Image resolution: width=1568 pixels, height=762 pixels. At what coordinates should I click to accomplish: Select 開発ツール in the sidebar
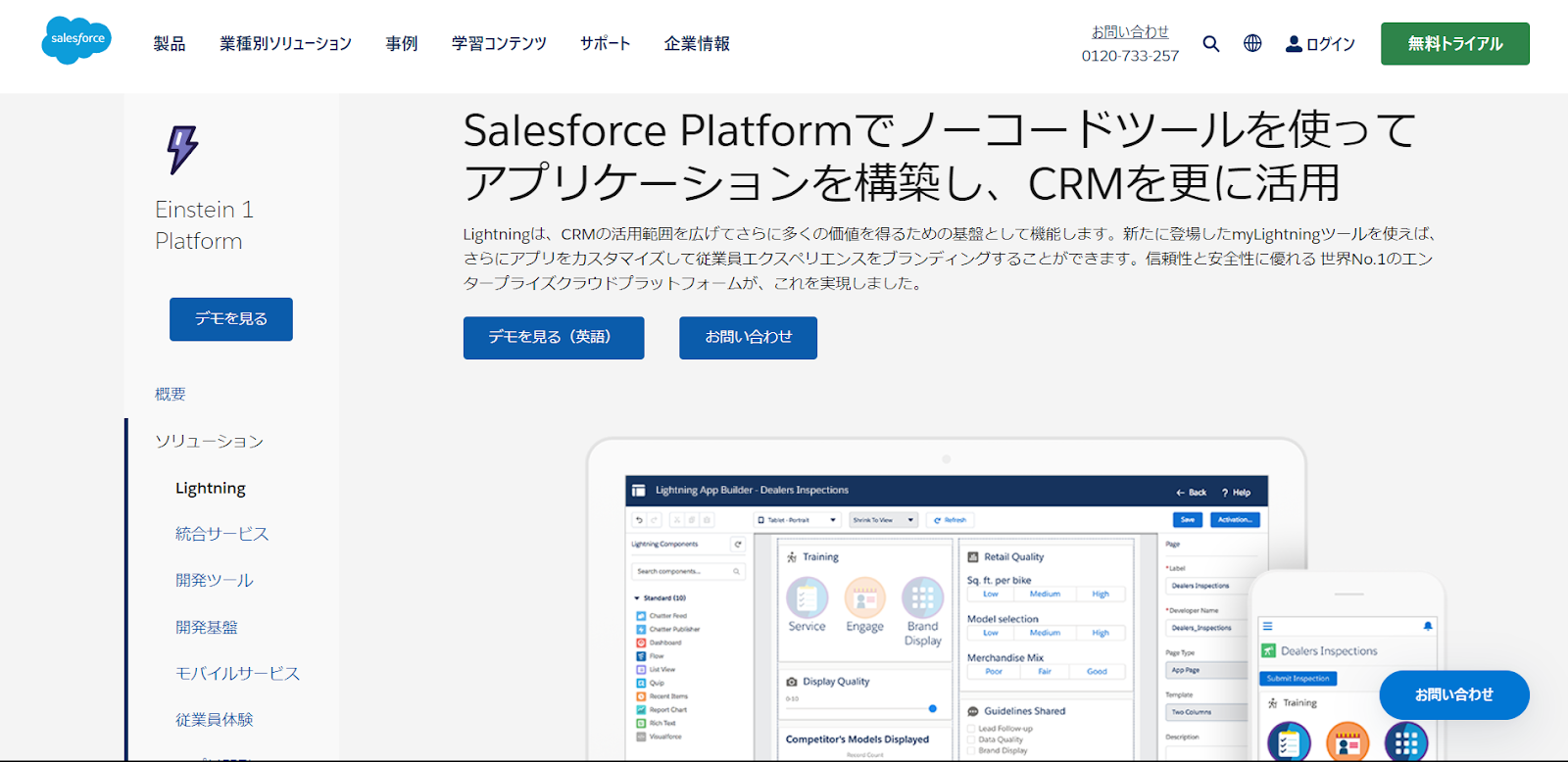tap(214, 581)
